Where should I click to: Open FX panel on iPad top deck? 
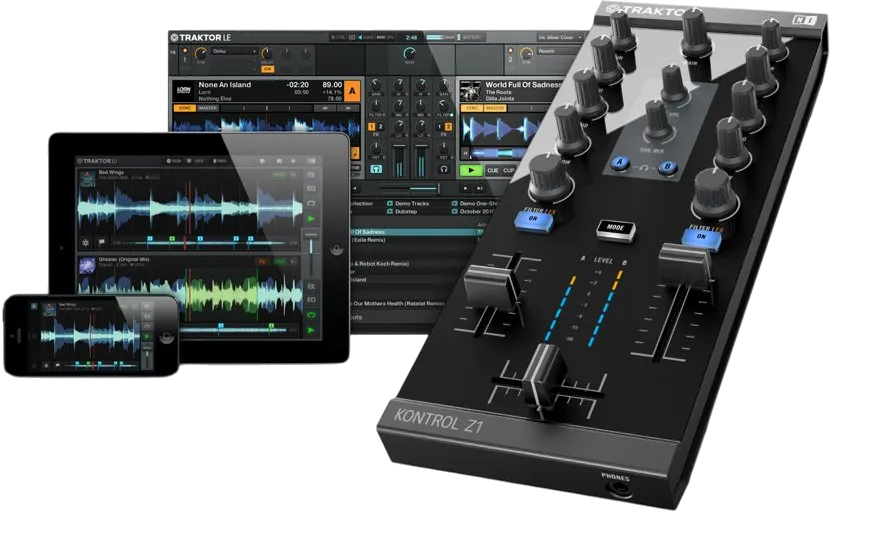click(x=311, y=175)
